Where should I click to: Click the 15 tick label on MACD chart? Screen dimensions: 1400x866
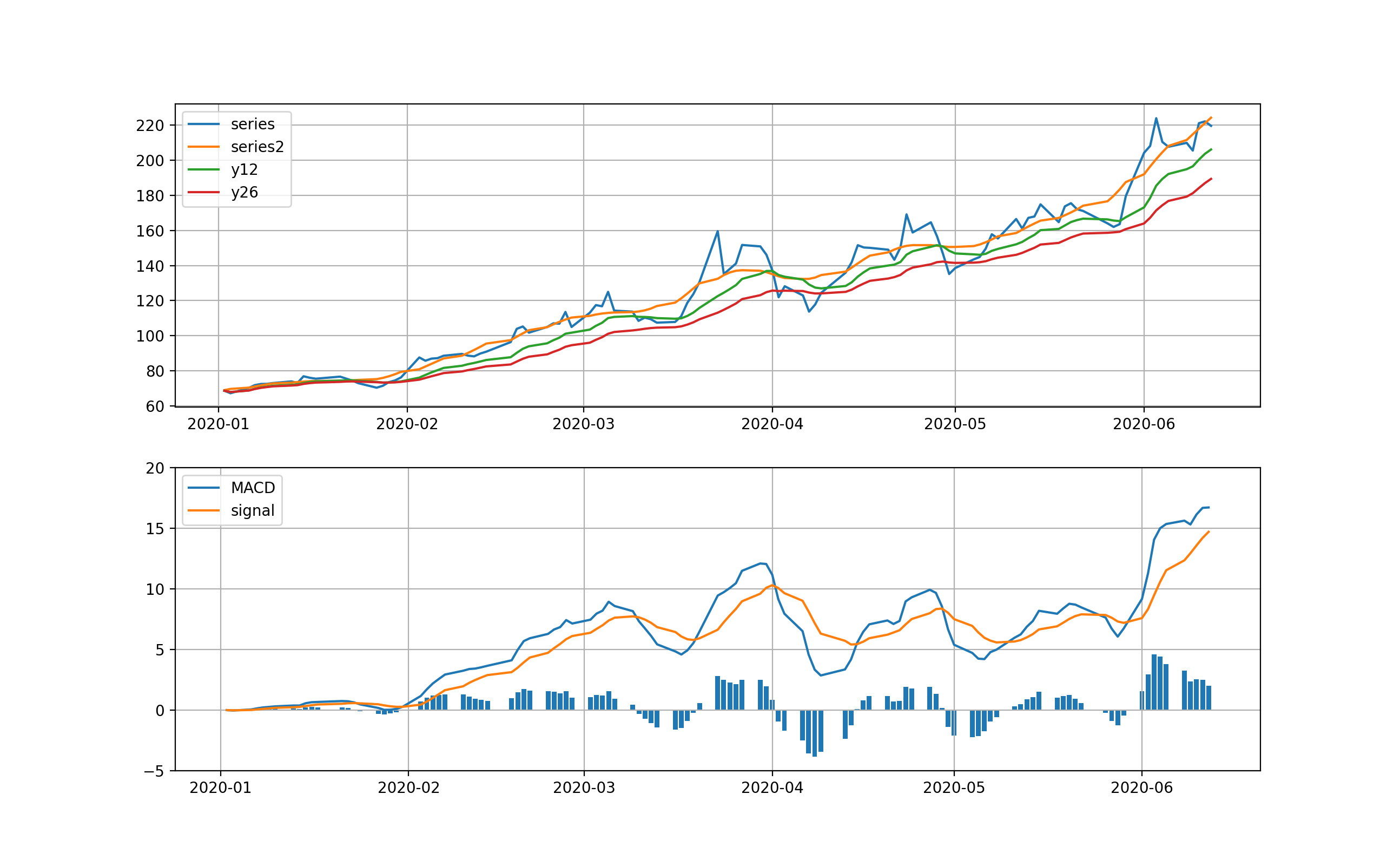click(155, 529)
